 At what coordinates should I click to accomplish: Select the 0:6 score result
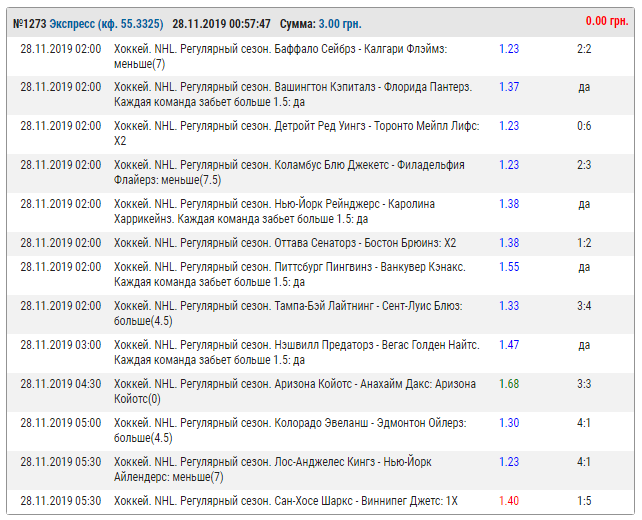point(584,126)
